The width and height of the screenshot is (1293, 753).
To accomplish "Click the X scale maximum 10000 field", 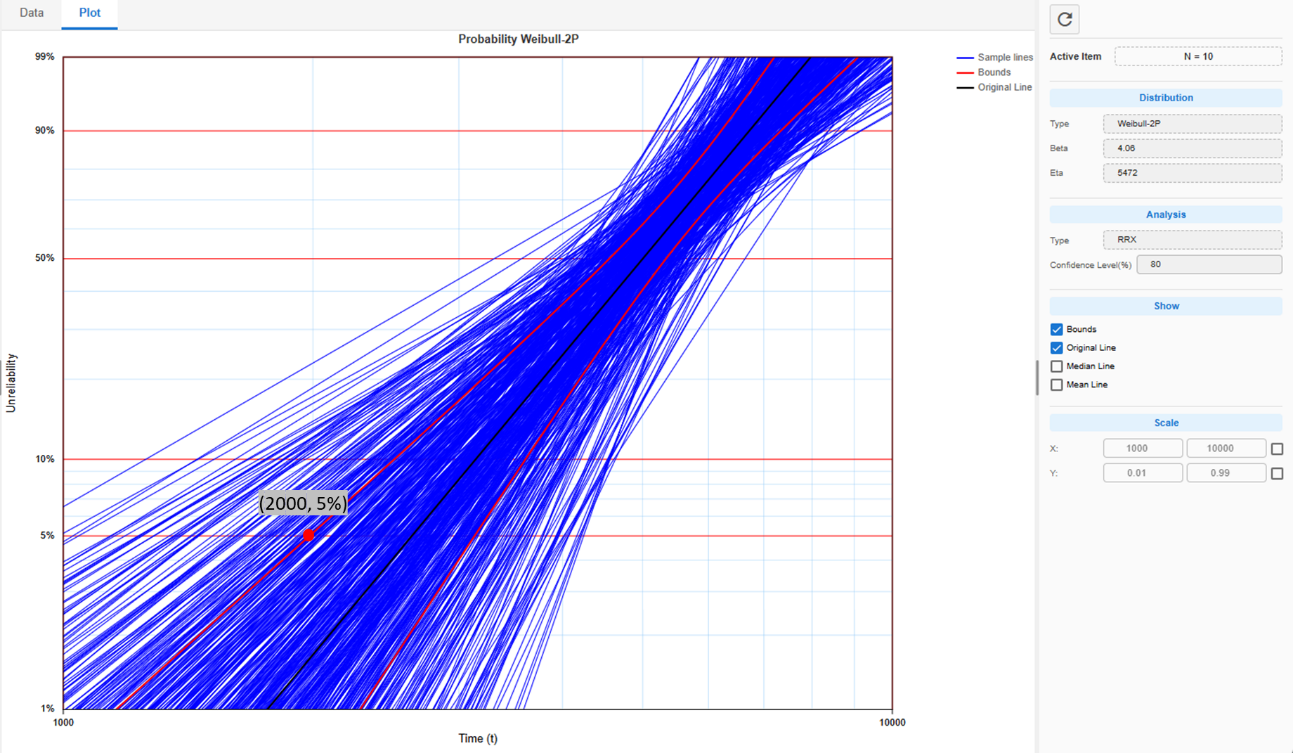I will [x=1226, y=448].
